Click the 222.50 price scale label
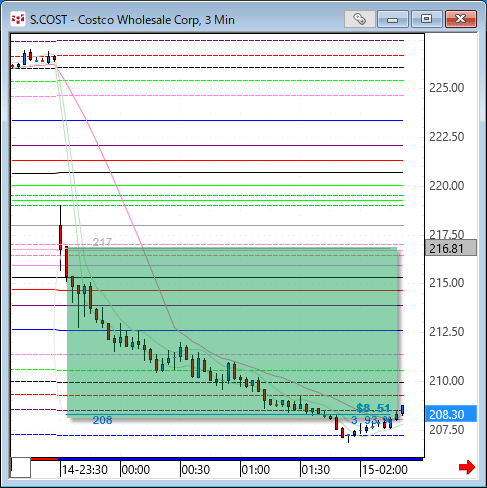 446,136
